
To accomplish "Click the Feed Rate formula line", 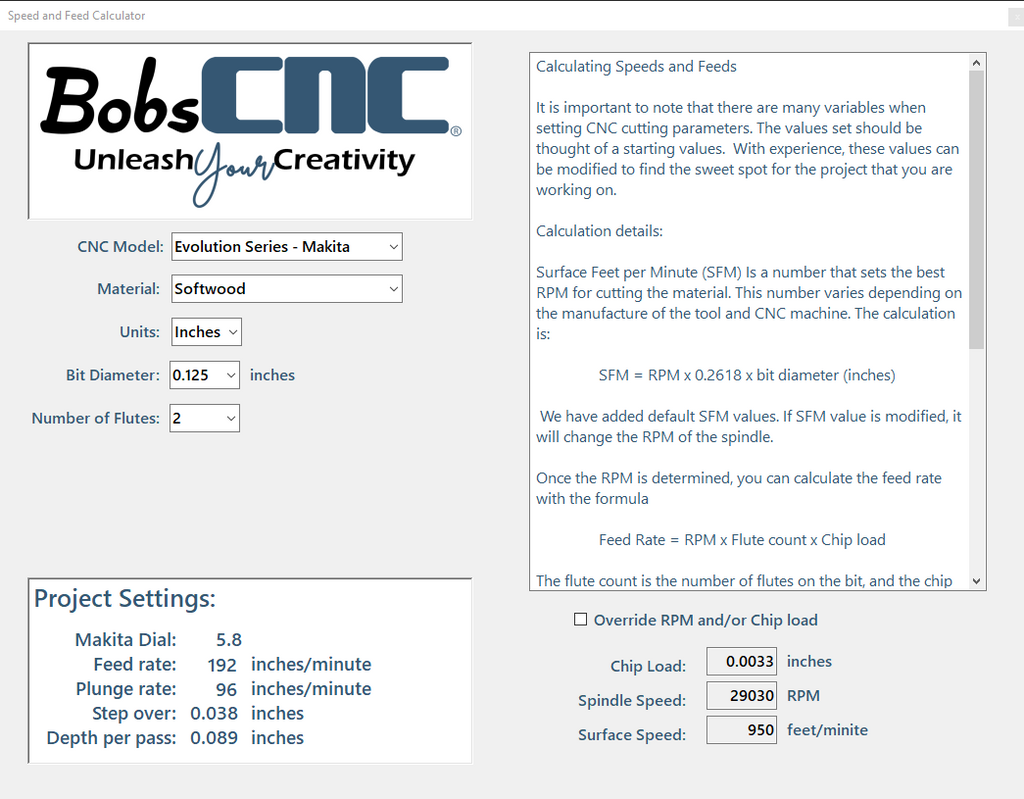I will click(742, 540).
